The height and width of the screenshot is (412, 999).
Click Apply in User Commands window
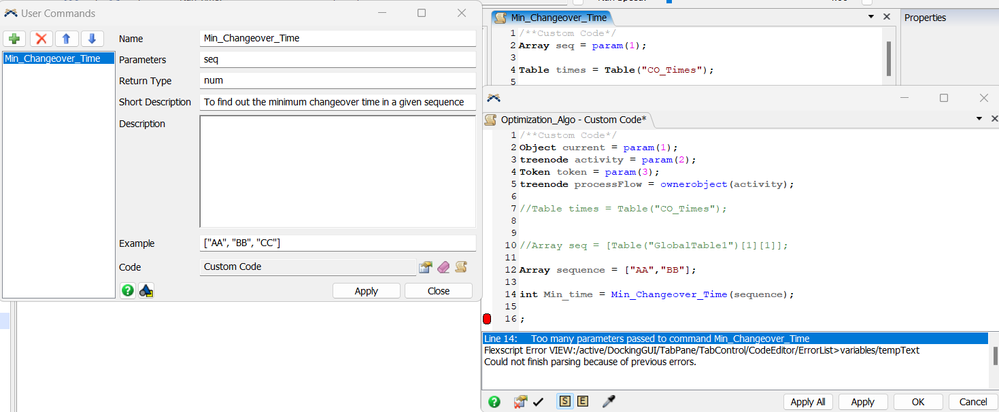click(366, 291)
